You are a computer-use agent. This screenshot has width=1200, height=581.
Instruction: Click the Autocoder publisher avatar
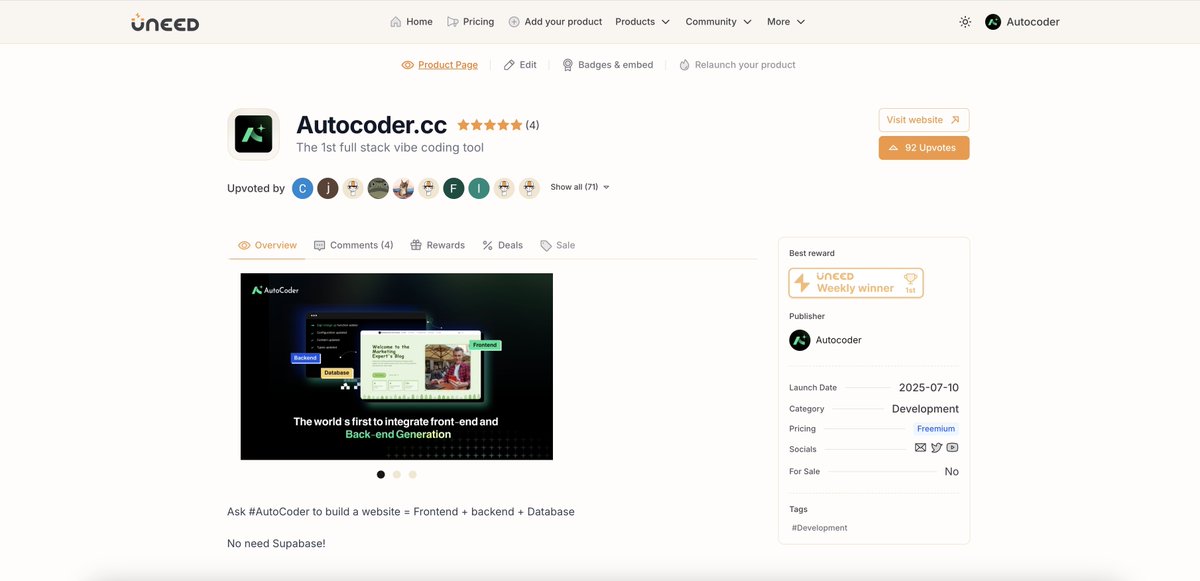pyautogui.click(x=800, y=340)
